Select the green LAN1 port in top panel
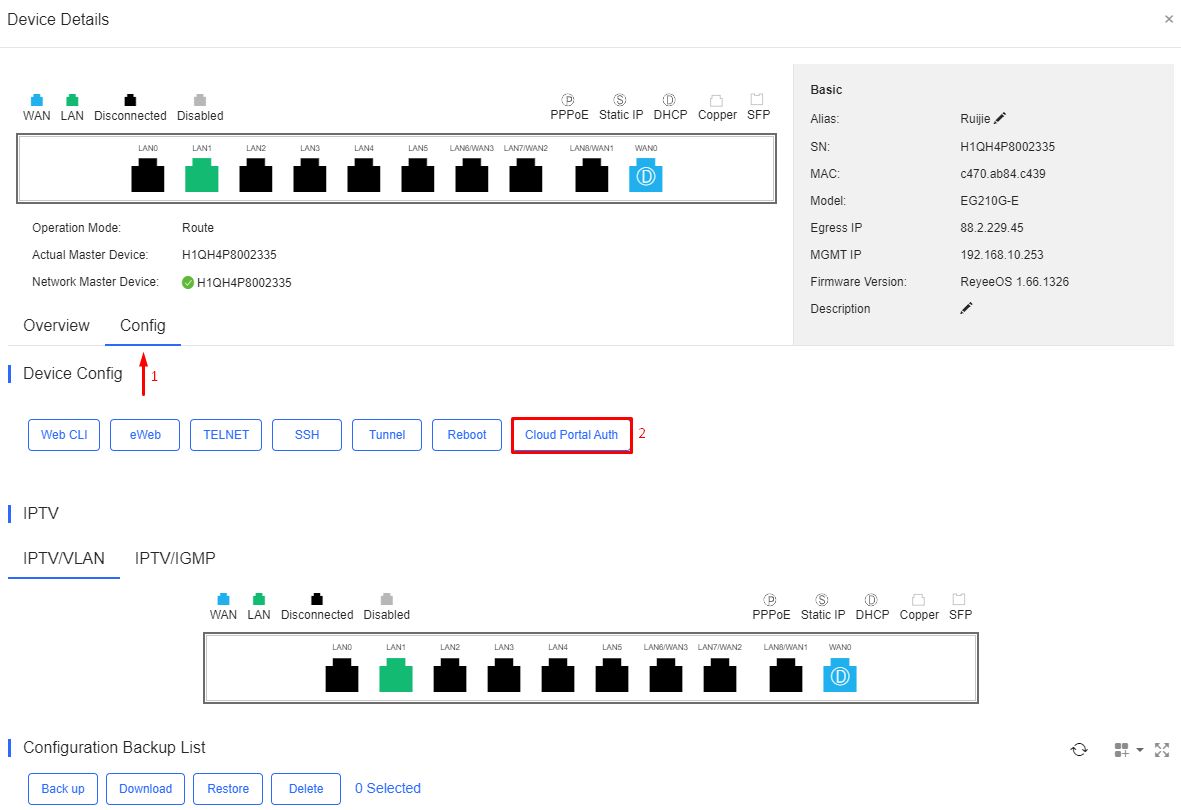1181x810 pixels. [202, 175]
